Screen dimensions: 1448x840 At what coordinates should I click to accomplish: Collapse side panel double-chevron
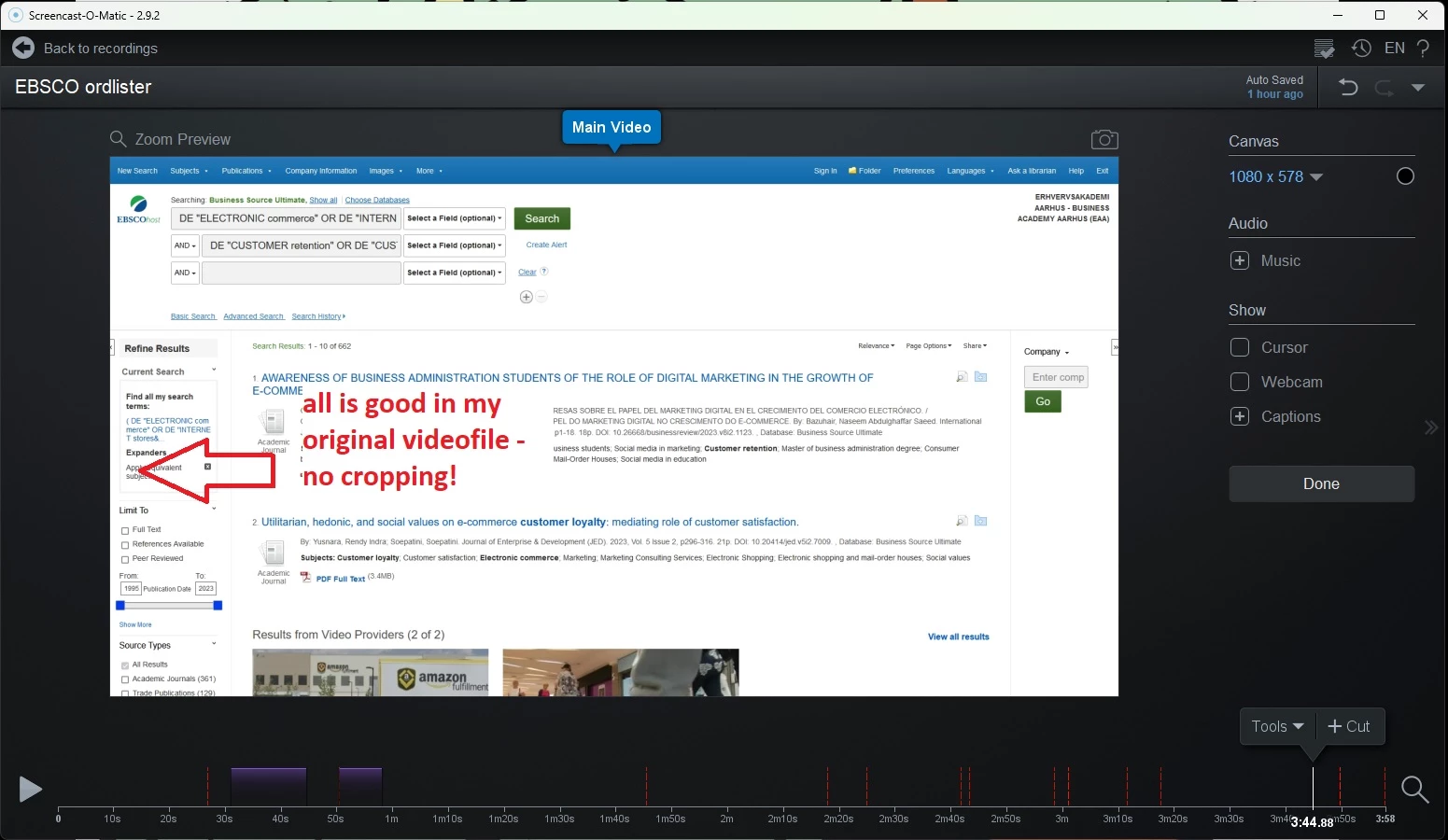pos(1431,427)
